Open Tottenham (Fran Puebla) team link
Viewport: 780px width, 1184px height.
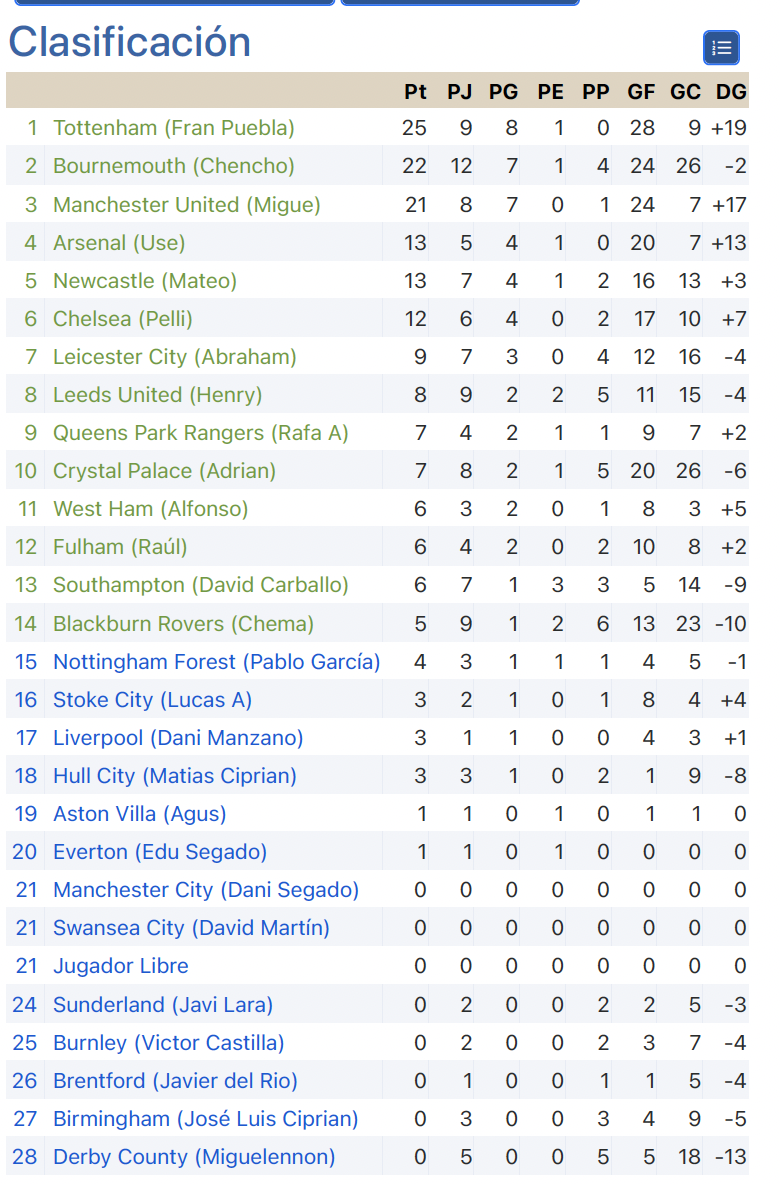pos(173,128)
